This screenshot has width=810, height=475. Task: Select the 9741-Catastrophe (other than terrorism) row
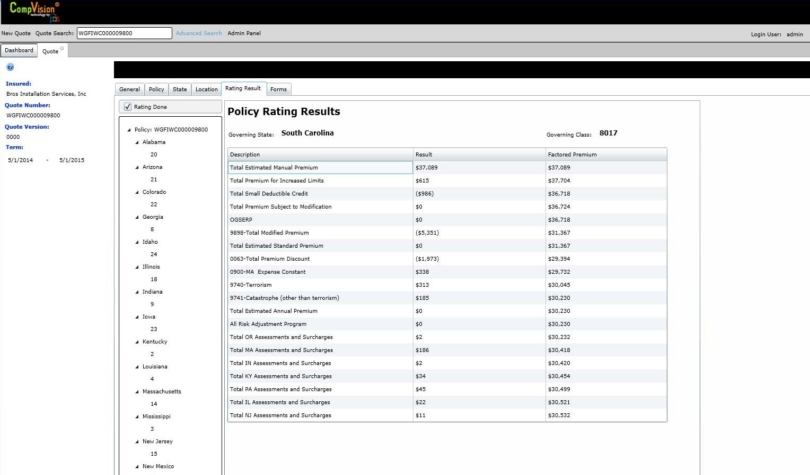[447, 298]
